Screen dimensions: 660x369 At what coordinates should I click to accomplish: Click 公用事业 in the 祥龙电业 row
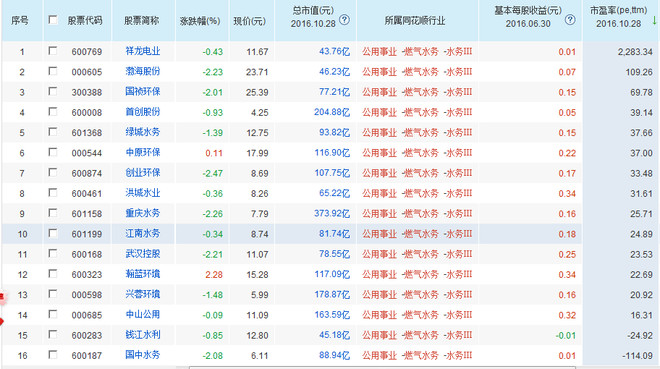click(379, 52)
